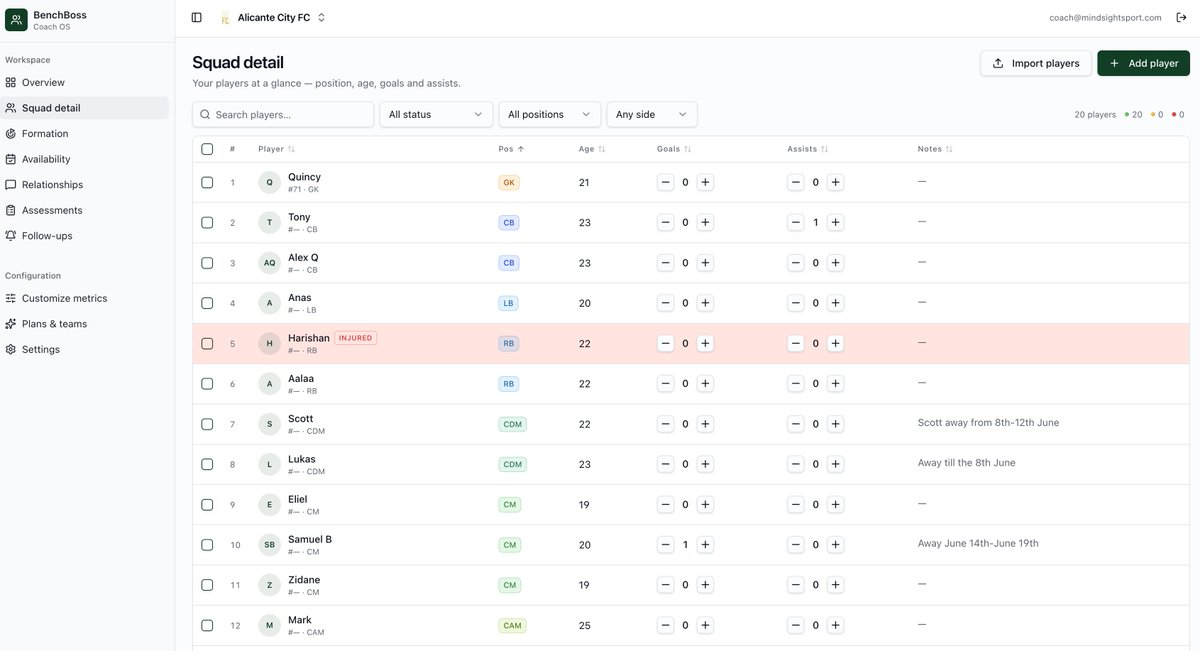Sort by the Pos column arrow
Image resolution: width=1200 pixels, height=651 pixels.
coord(521,149)
